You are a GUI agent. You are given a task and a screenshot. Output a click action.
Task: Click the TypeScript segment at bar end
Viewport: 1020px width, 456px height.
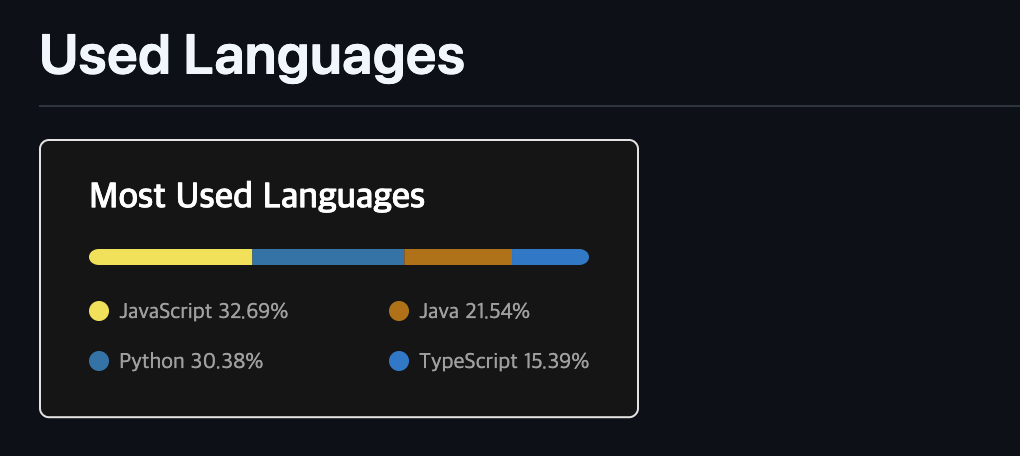click(550, 257)
